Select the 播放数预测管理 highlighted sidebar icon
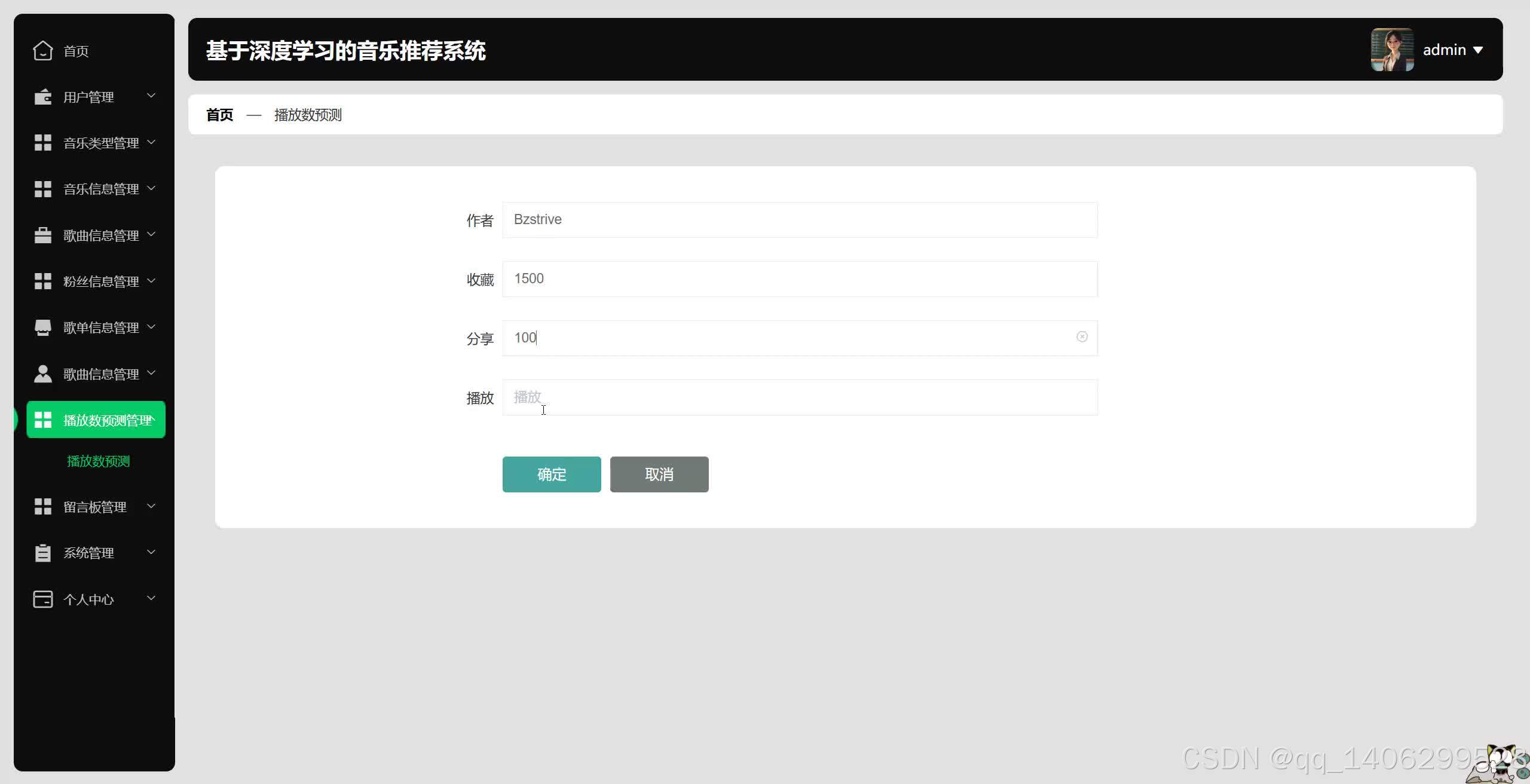Viewport: 1530px width, 784px height. click(x=42, y=419)
